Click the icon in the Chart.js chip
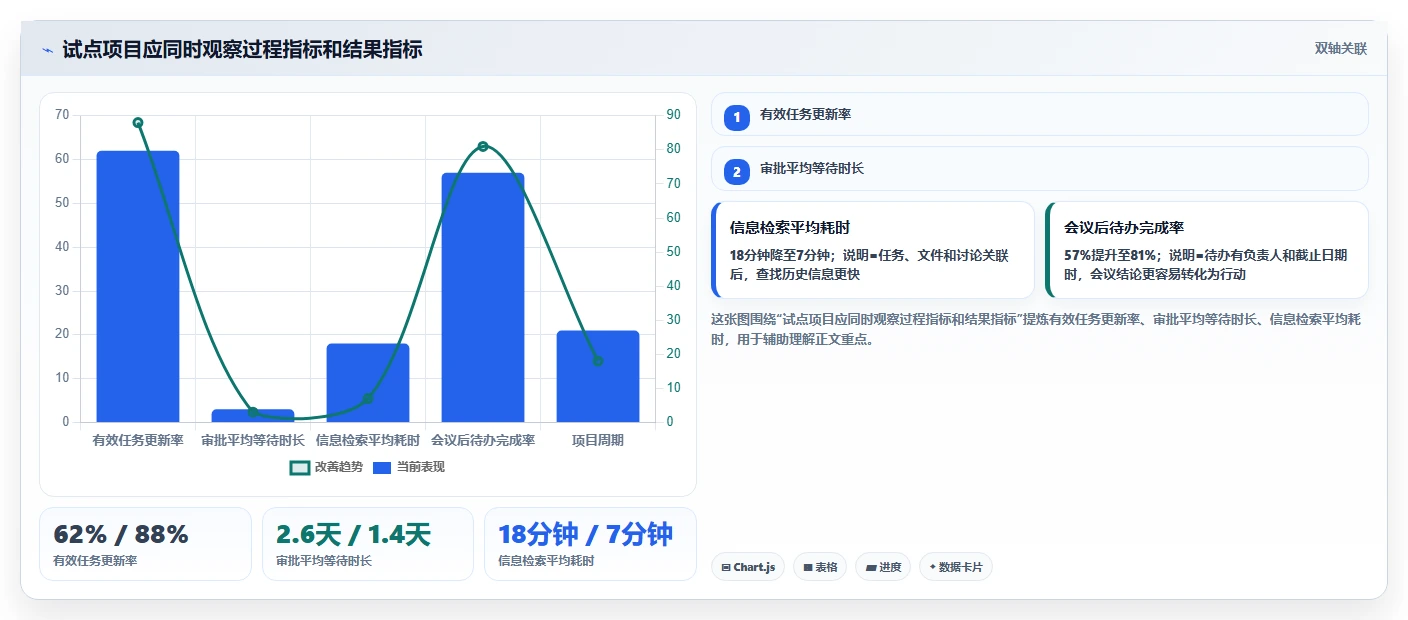The width and height of the screenshot is (1408, 620). click(x=726, y=567)
